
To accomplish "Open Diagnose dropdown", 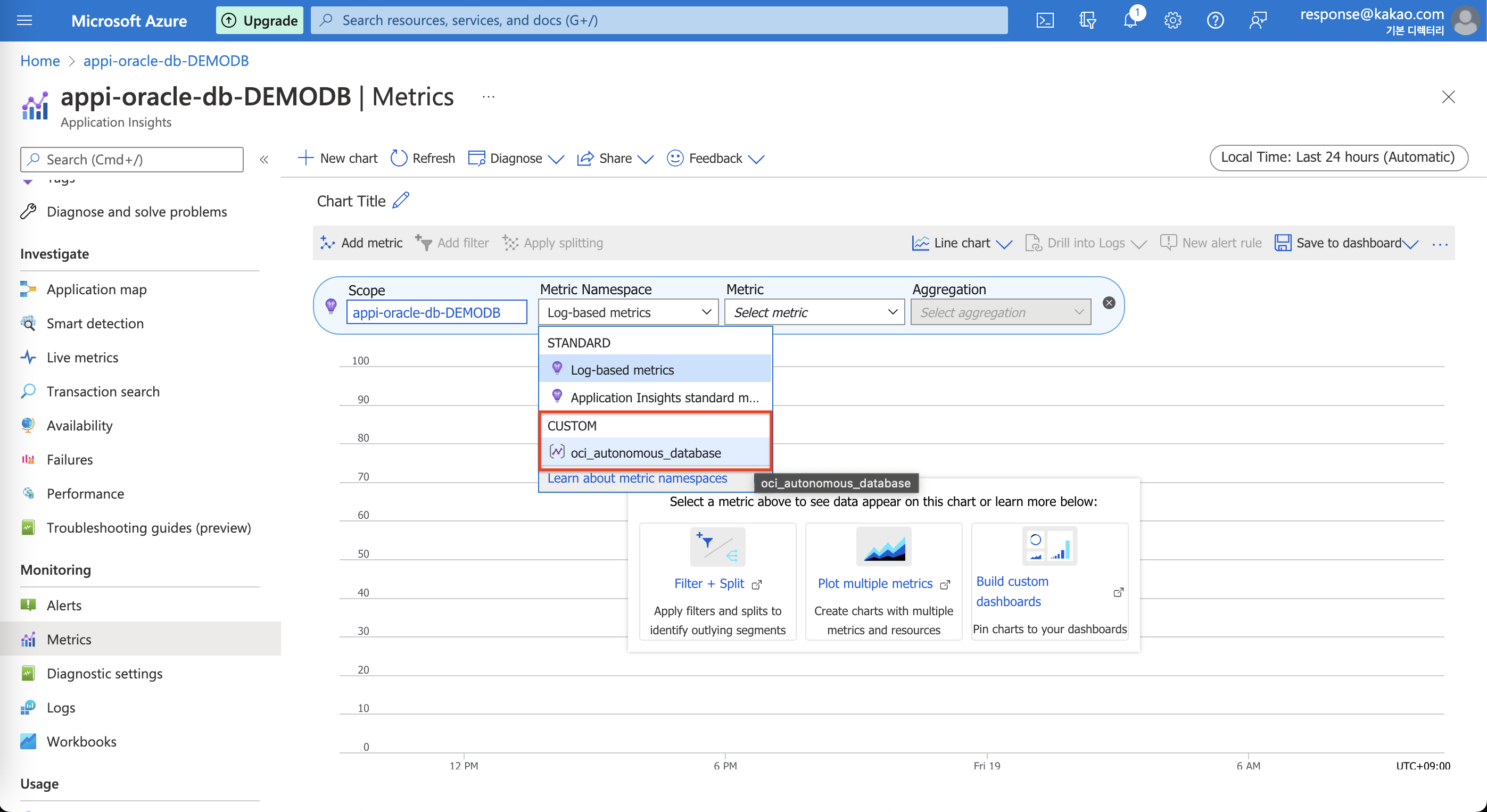I will [x=516, y=158].
